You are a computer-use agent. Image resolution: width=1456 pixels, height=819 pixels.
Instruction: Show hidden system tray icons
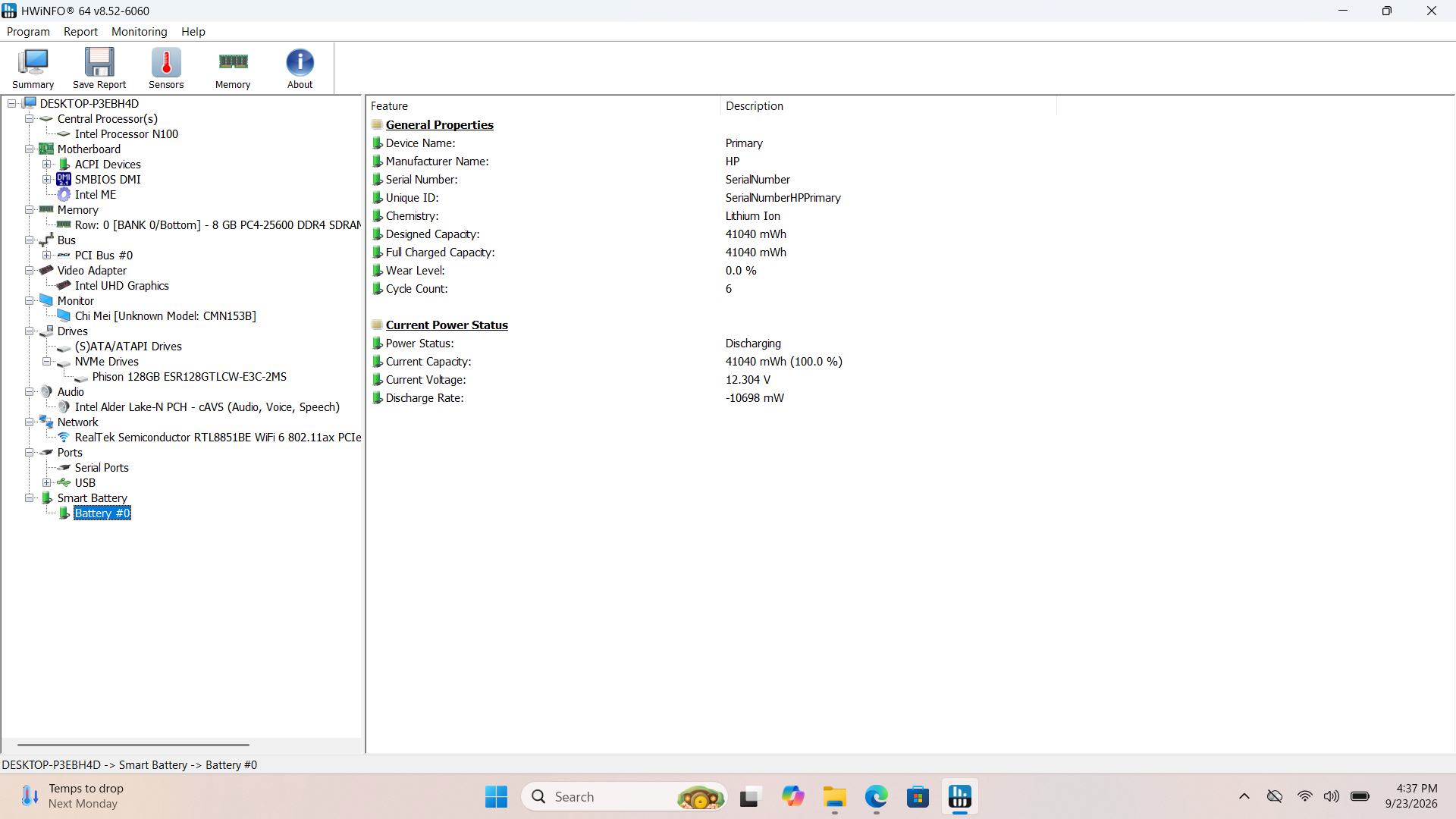pyautogui.click(x=1244, y=796)
